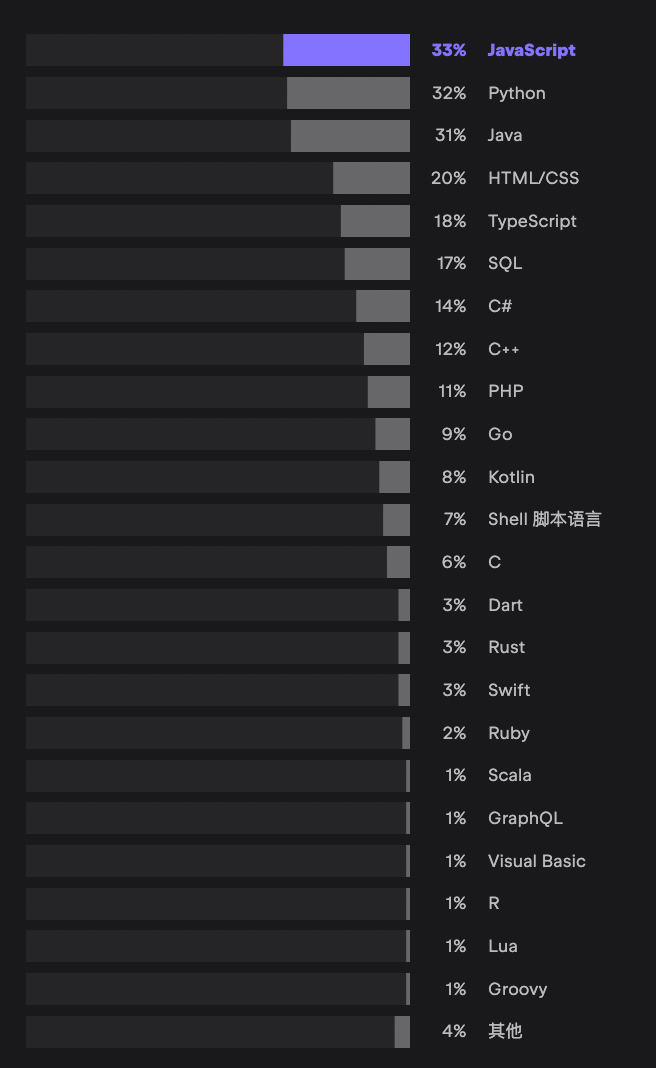Click the SQL 17% bar

click(377, 264)
